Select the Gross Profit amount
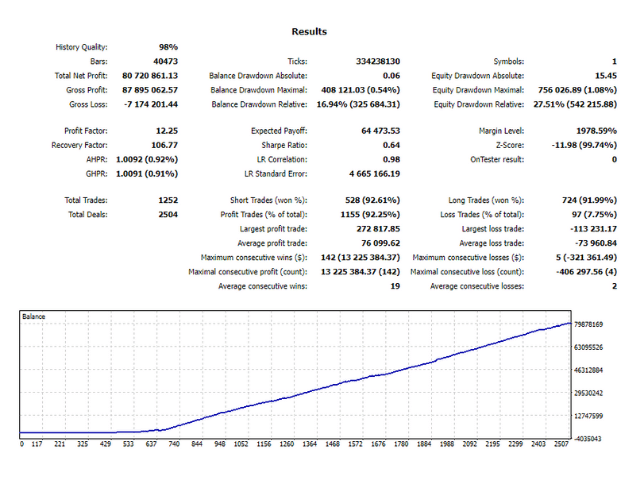 [149, 89]
